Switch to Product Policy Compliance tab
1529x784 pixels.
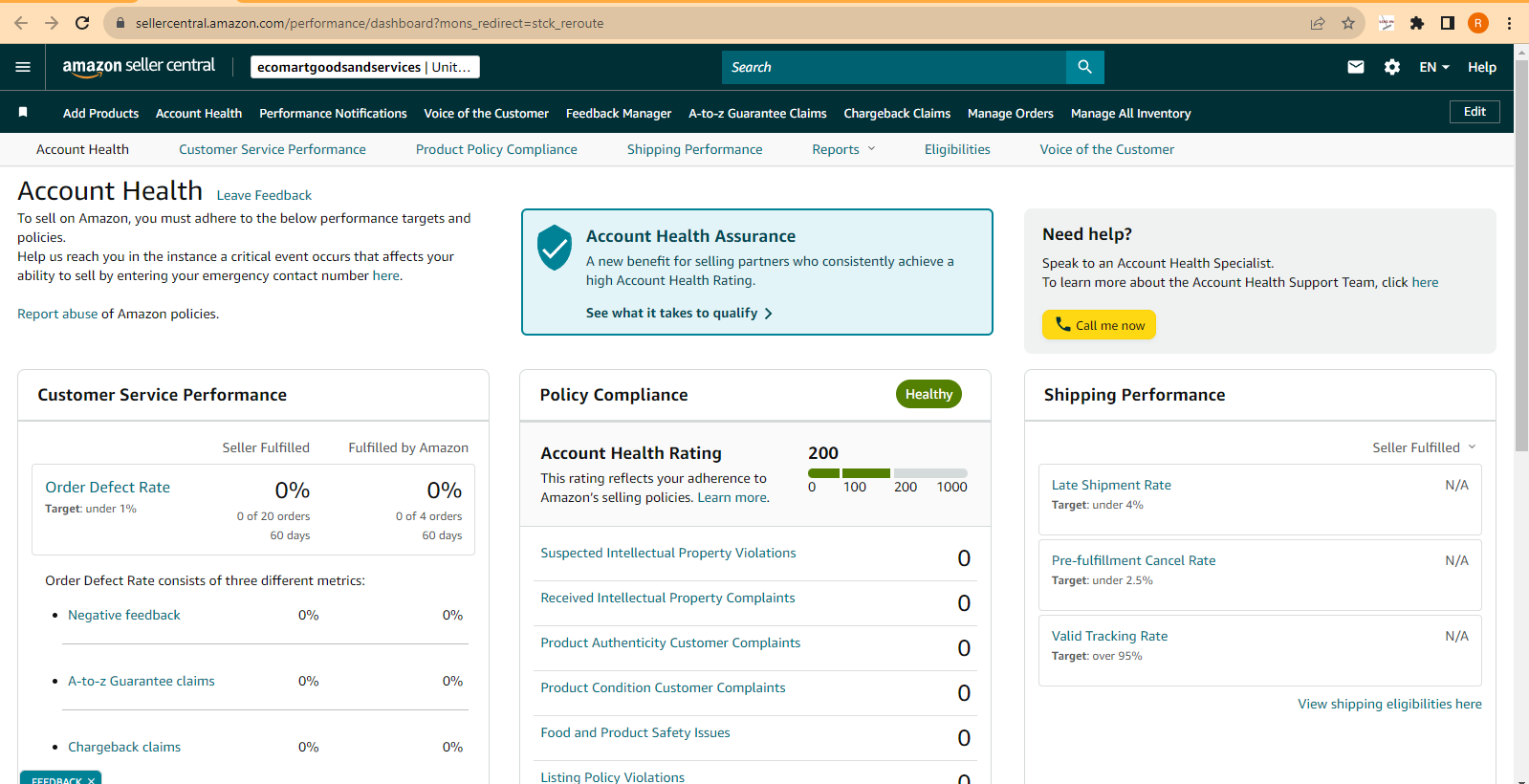coord(496,149)
